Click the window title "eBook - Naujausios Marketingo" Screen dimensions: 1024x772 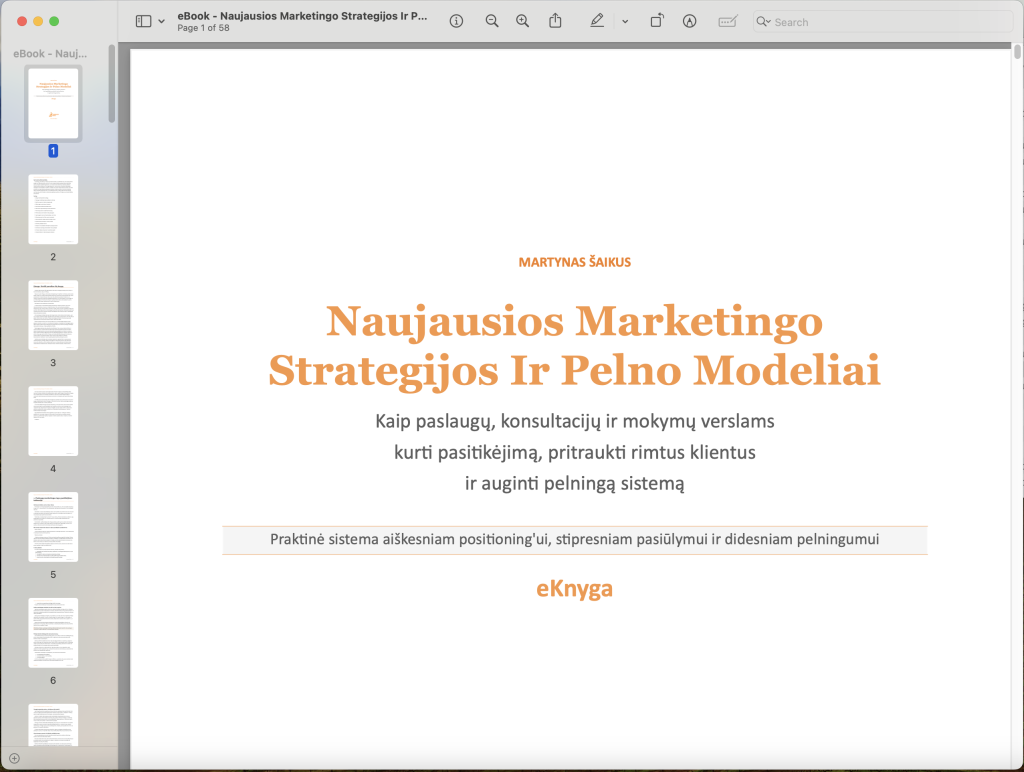coord(302,16)
